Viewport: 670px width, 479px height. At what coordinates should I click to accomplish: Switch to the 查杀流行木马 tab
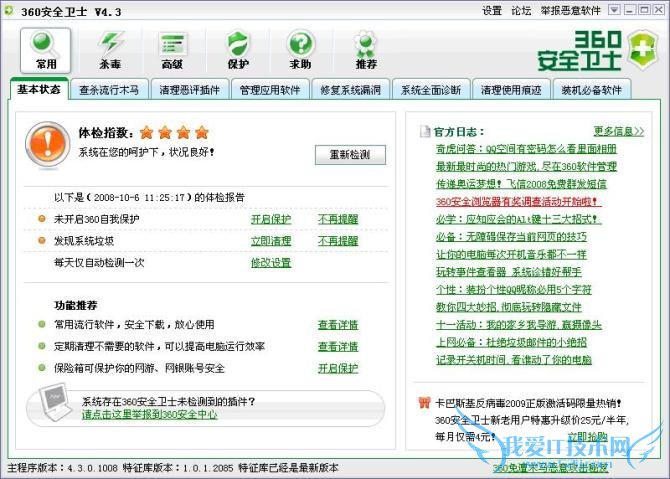(x=109, y=90)
